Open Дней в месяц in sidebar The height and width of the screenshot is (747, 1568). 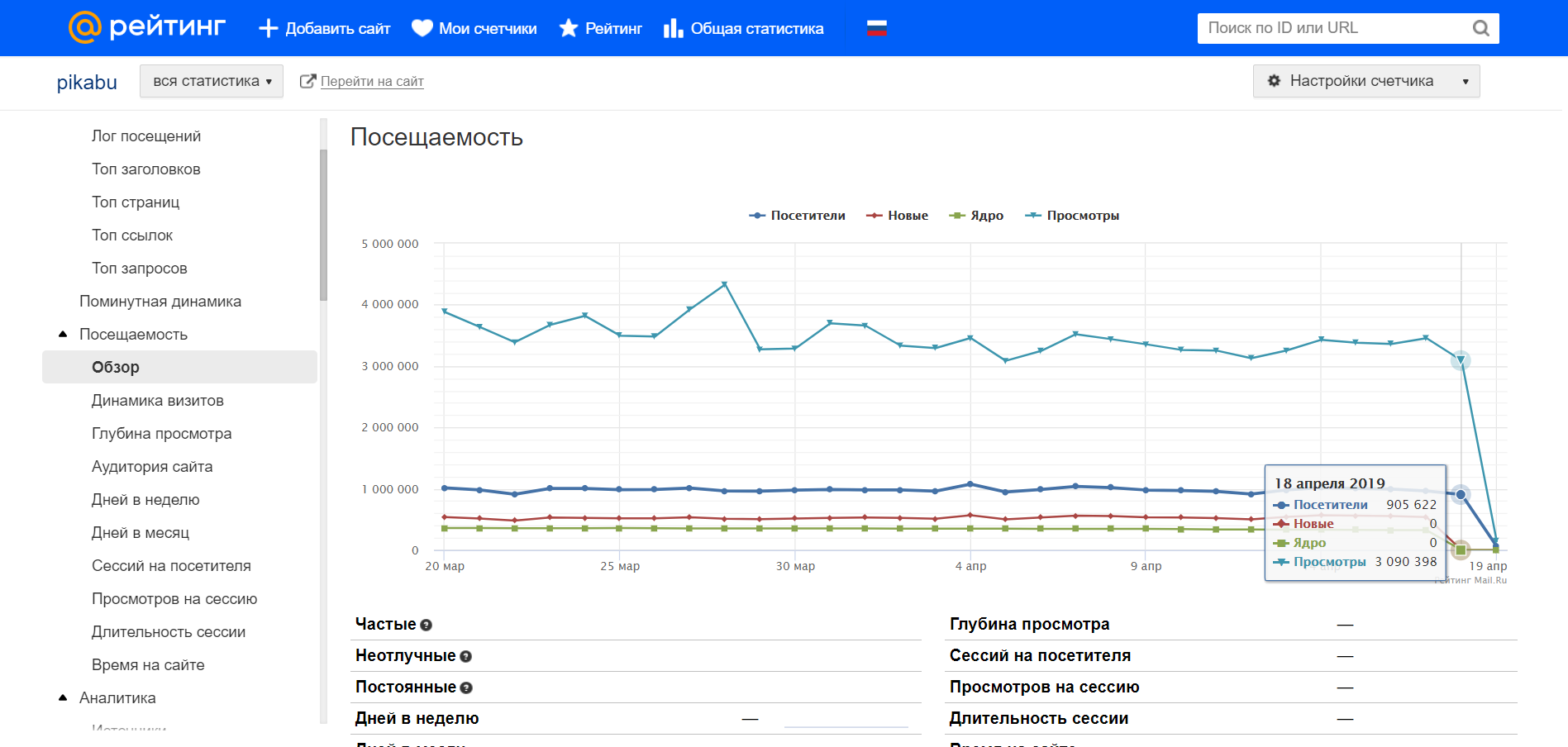pos(141,533)
